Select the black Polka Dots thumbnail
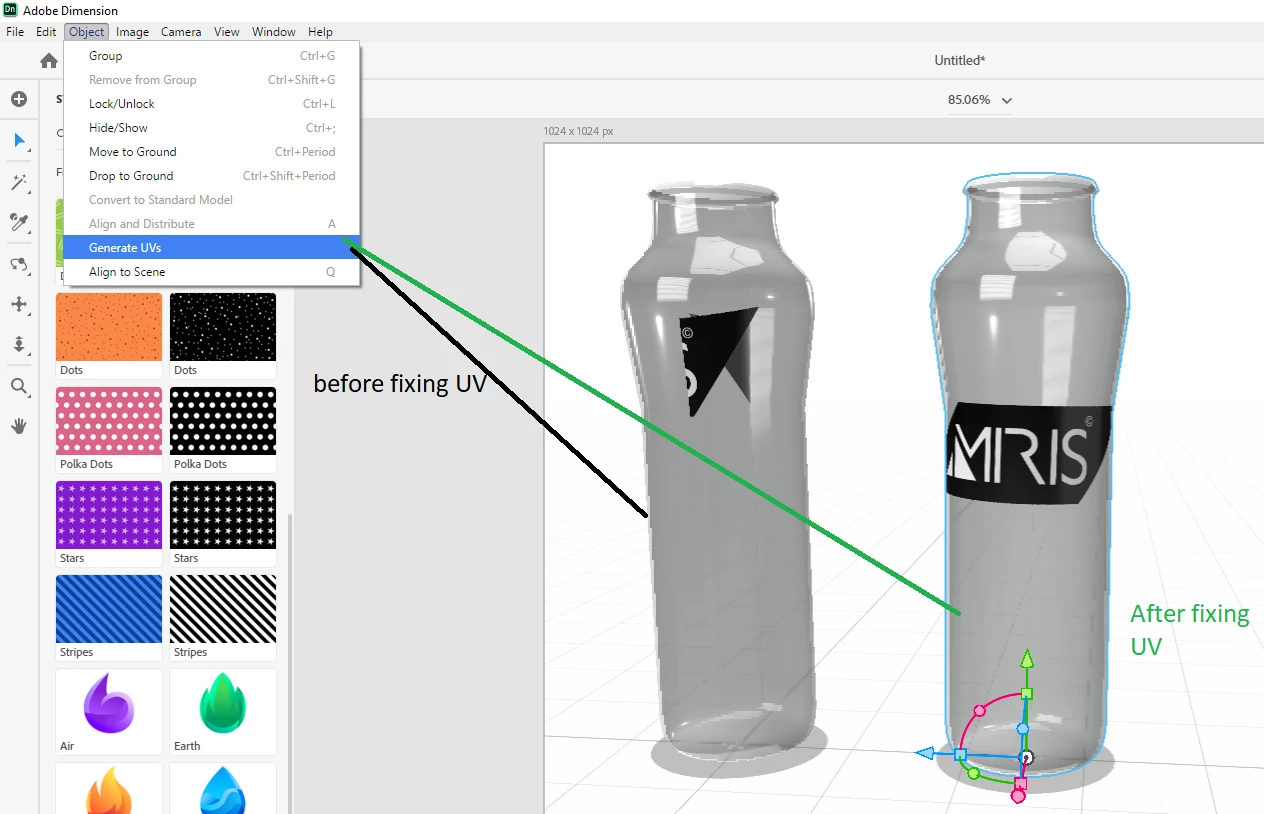1264x814 pixels. (223, 421)
